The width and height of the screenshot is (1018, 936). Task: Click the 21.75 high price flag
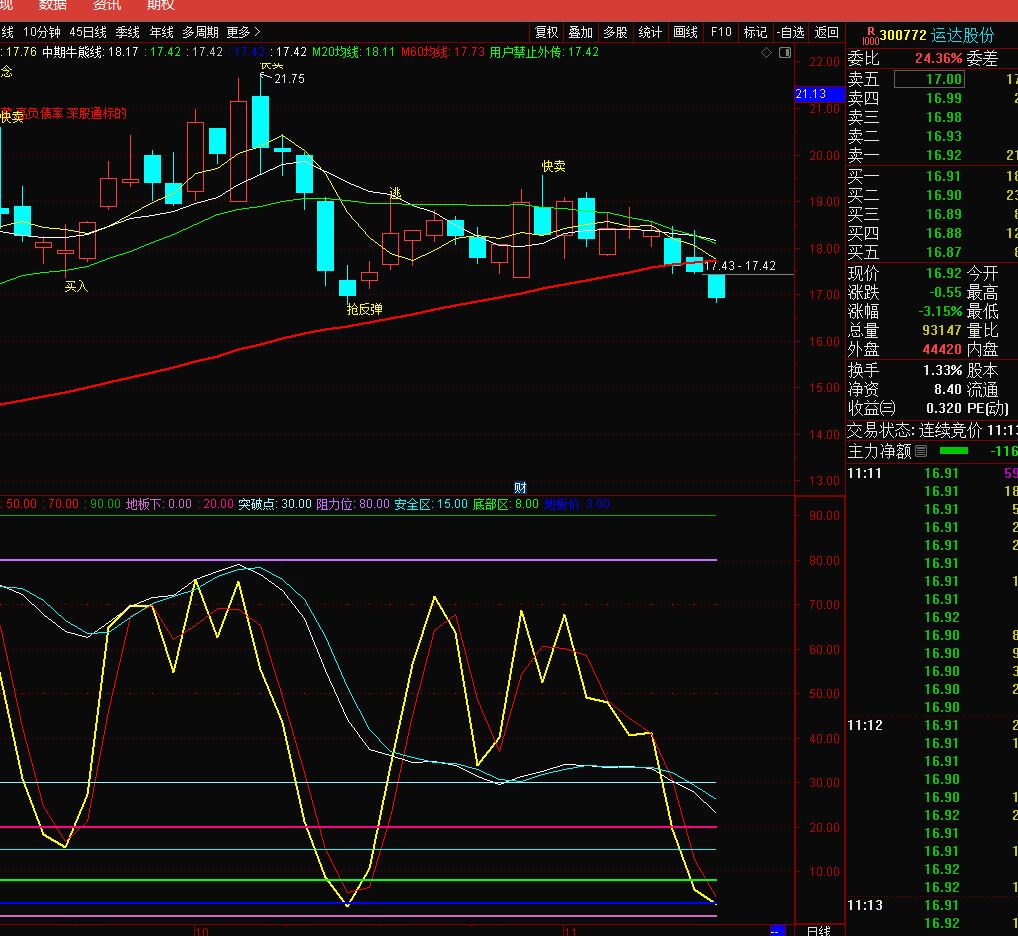pyautogui.click(x=289, y=79)
